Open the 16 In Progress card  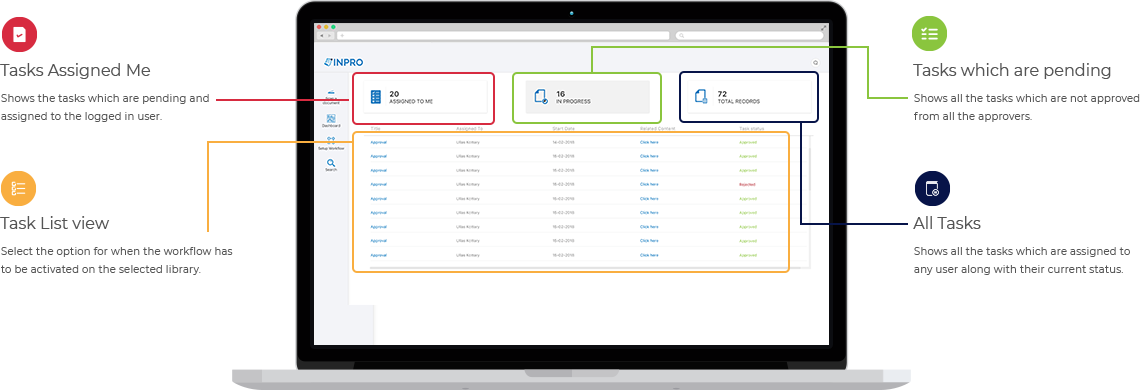pos(587,97)
